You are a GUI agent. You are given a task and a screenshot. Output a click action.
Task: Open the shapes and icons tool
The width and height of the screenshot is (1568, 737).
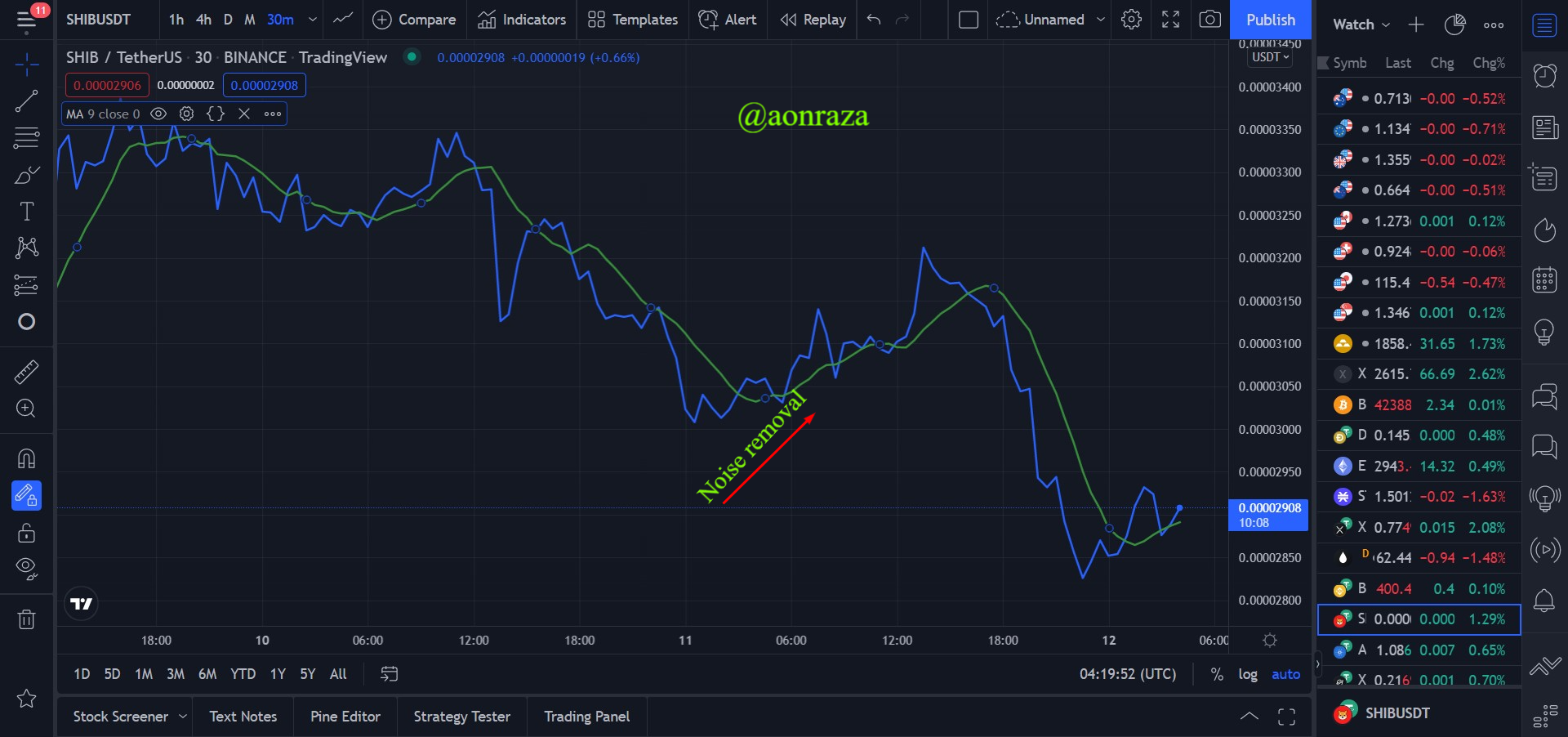(x=26, y=322)
